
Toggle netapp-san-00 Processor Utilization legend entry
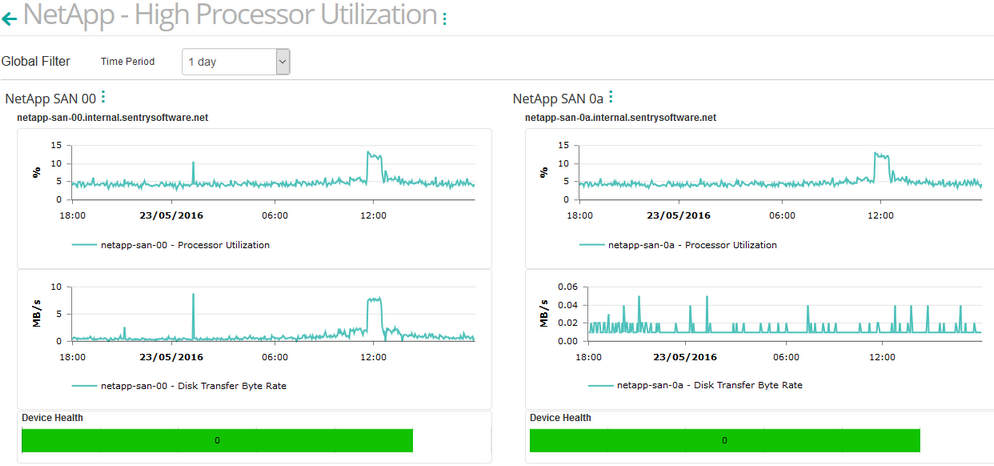click(171, 245)
